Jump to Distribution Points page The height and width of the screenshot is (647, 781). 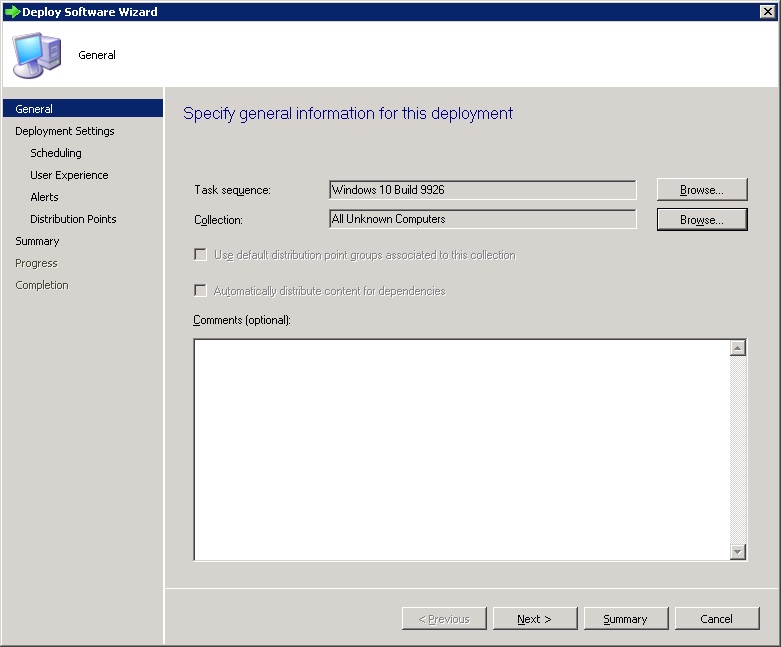pos(73,219)
